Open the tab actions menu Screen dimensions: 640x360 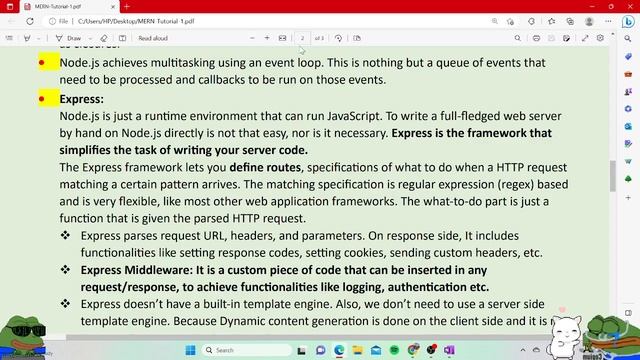[x=10, y=7]
